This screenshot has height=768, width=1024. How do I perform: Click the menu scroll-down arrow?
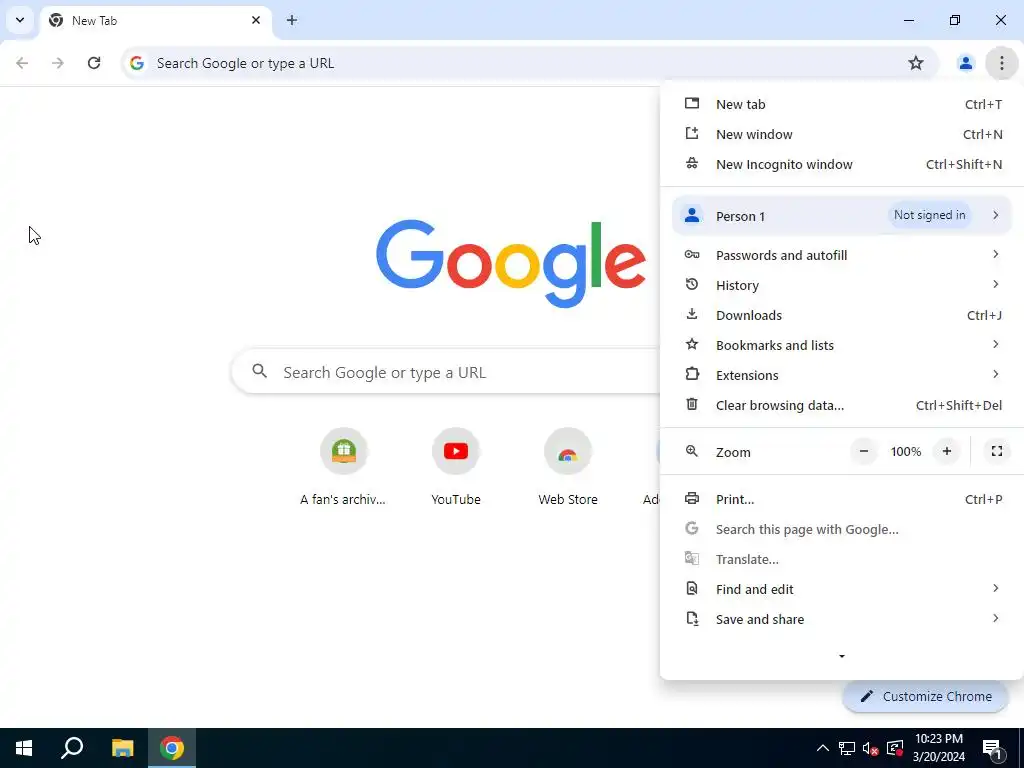(x=842, y=656)
